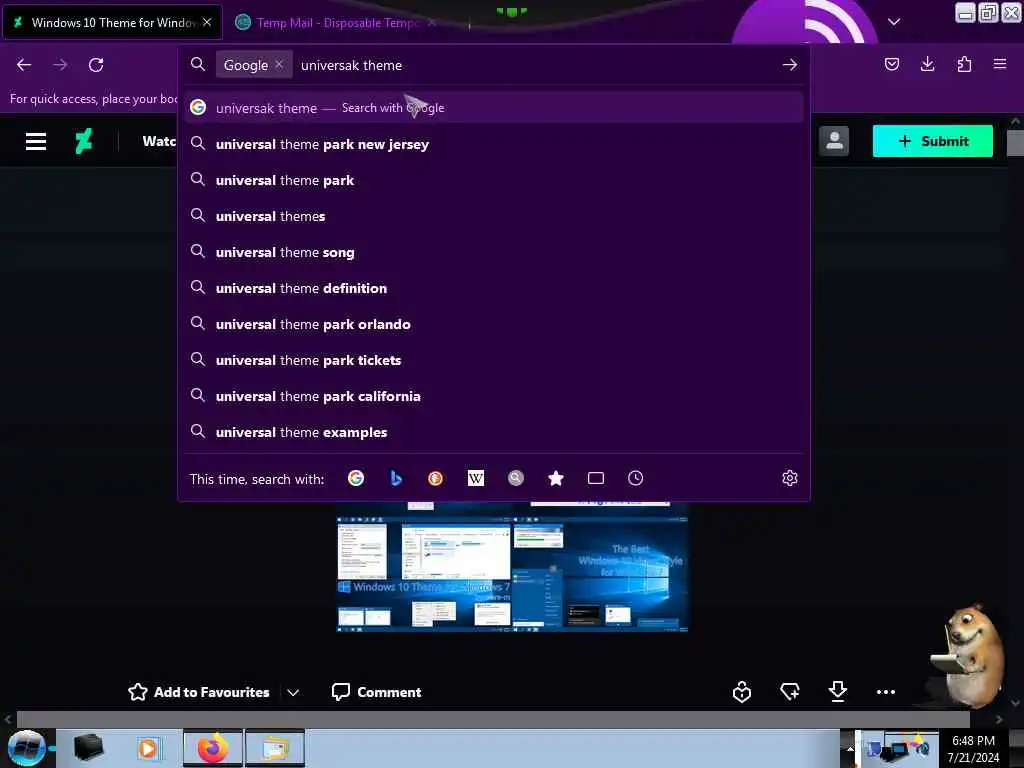Search bookmarks via the star icon
1024x768 pixels.
click(x=556, y=478)
